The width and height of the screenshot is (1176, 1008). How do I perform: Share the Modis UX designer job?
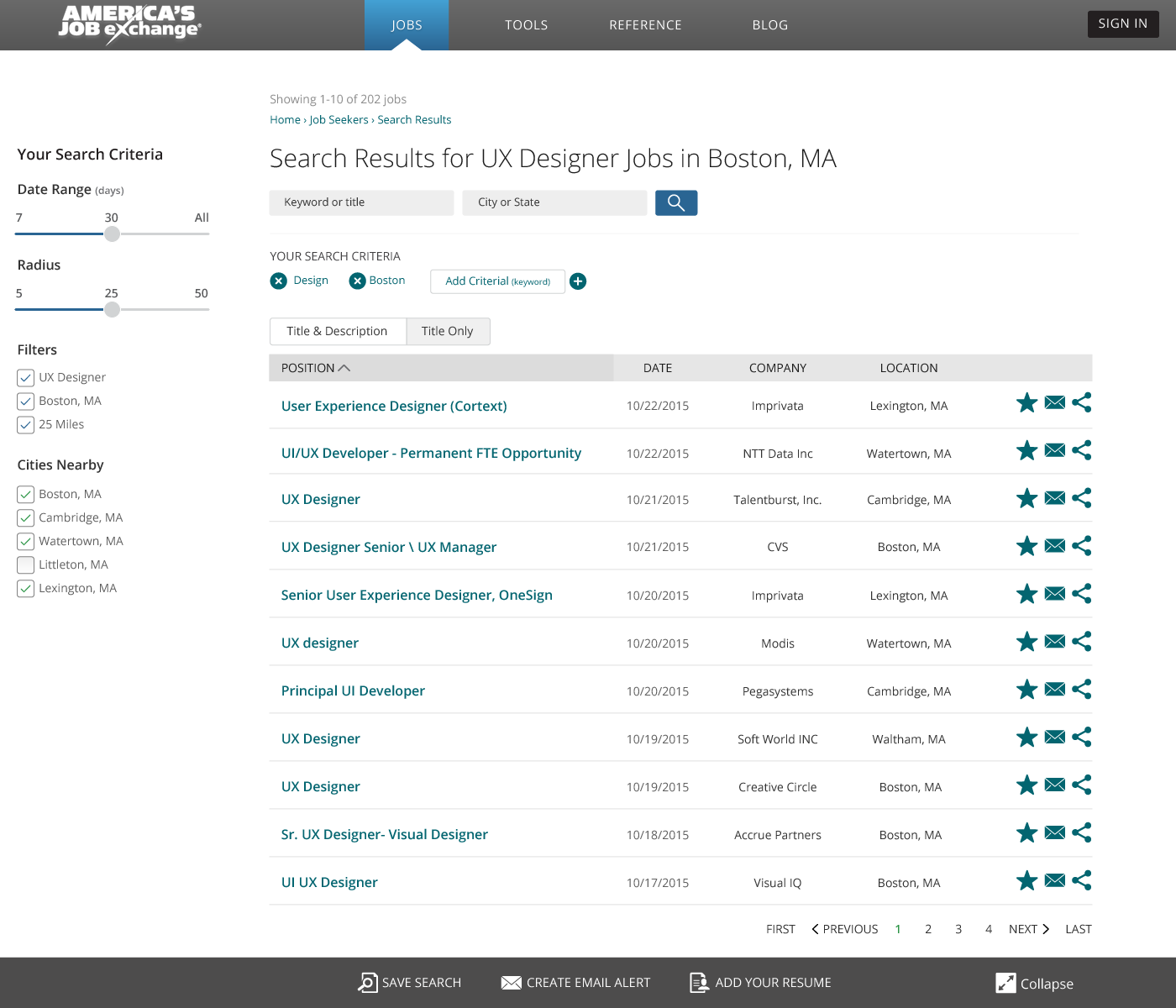(1082, 643)
